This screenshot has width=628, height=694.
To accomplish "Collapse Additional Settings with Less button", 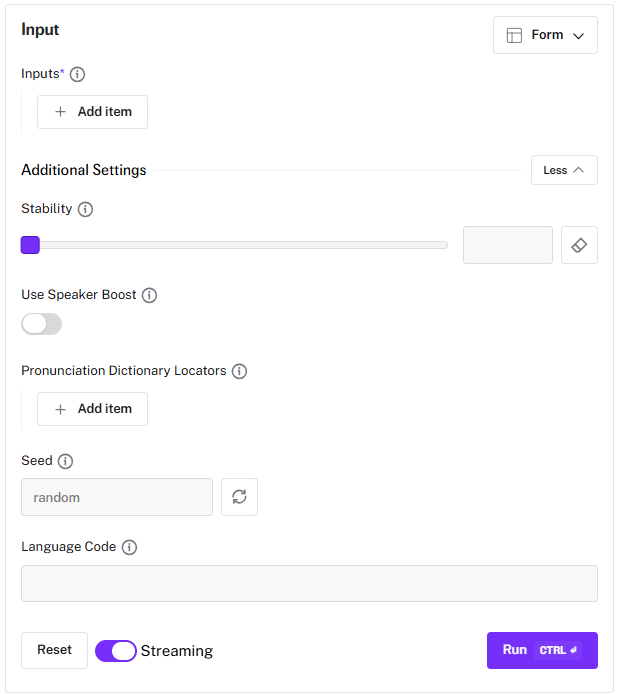I will point(564,170).
